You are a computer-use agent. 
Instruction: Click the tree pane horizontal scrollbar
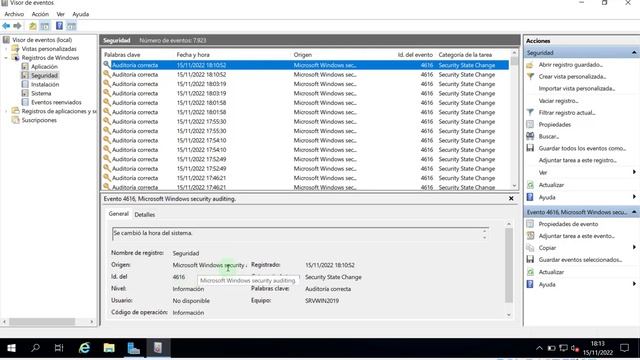pos(48,322)
